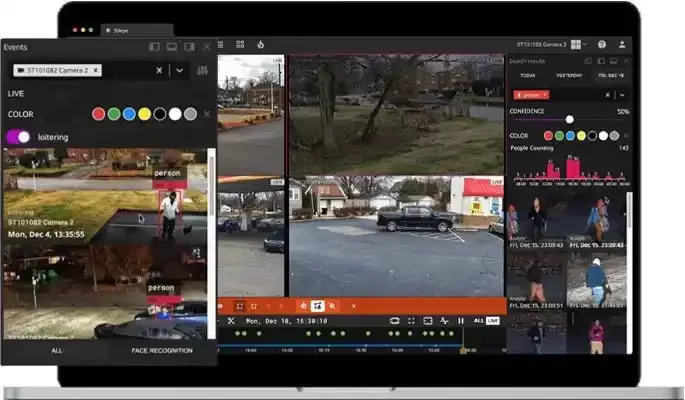Select the middle Events panel layout icon
The image size is (685, 400).
[172, 47]
